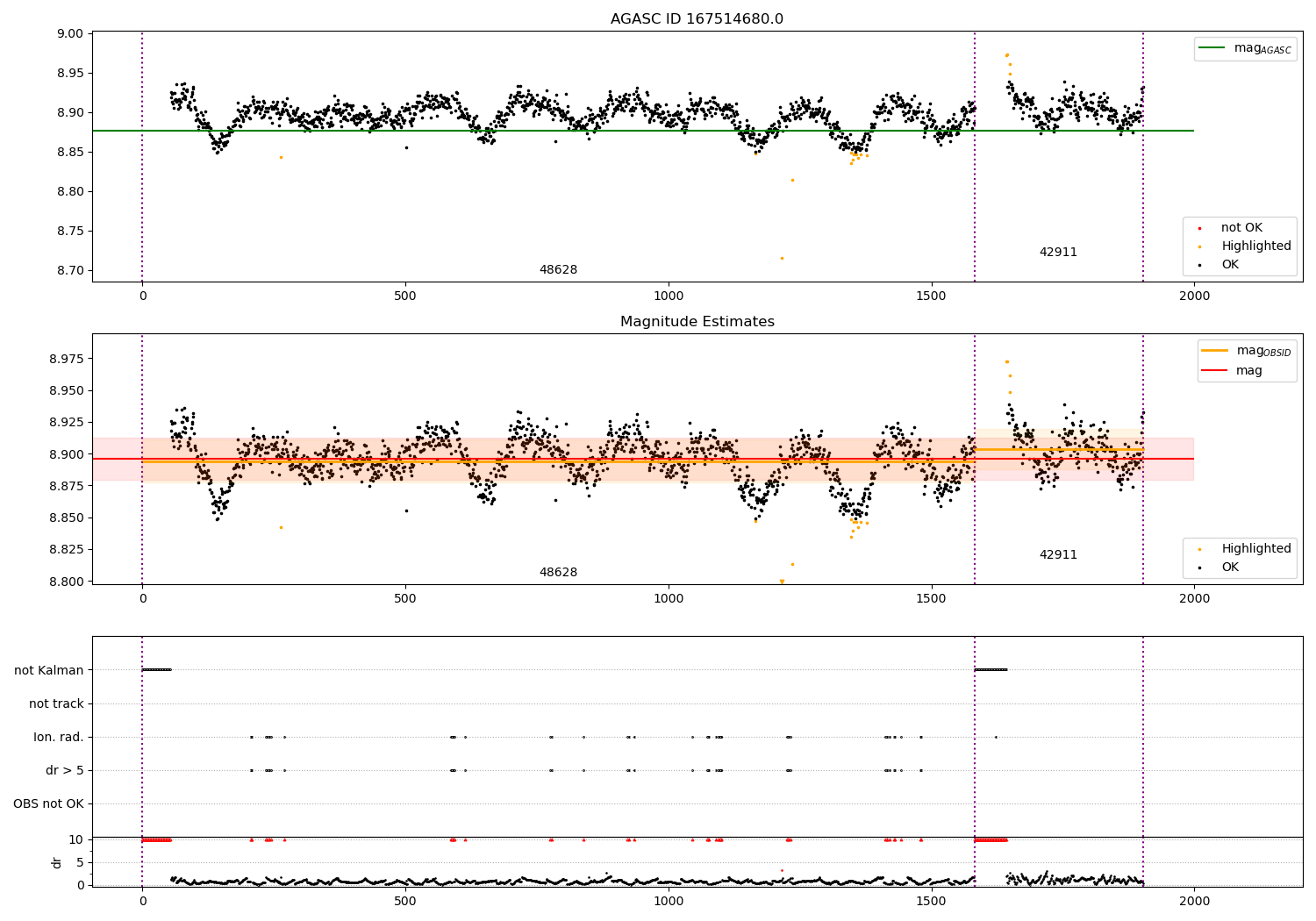
Task: Click the 8.800 y-axis tick label
Action: [68, 582]
